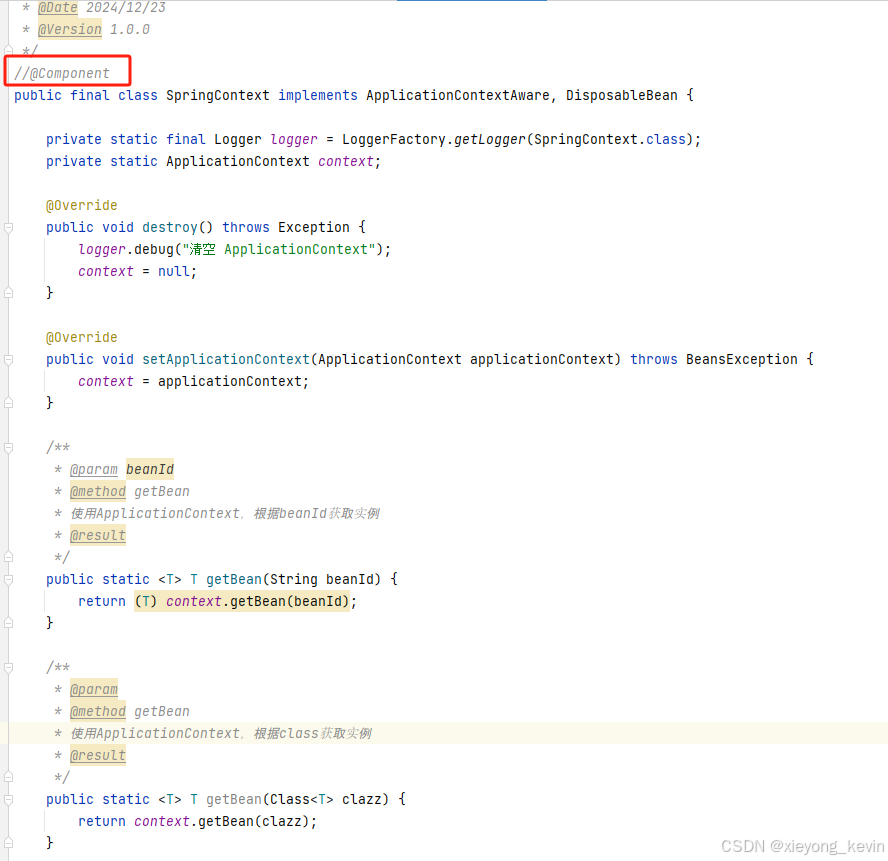
Task: Collapse the Javadoc above getBean method
Action: coord(8,447)
